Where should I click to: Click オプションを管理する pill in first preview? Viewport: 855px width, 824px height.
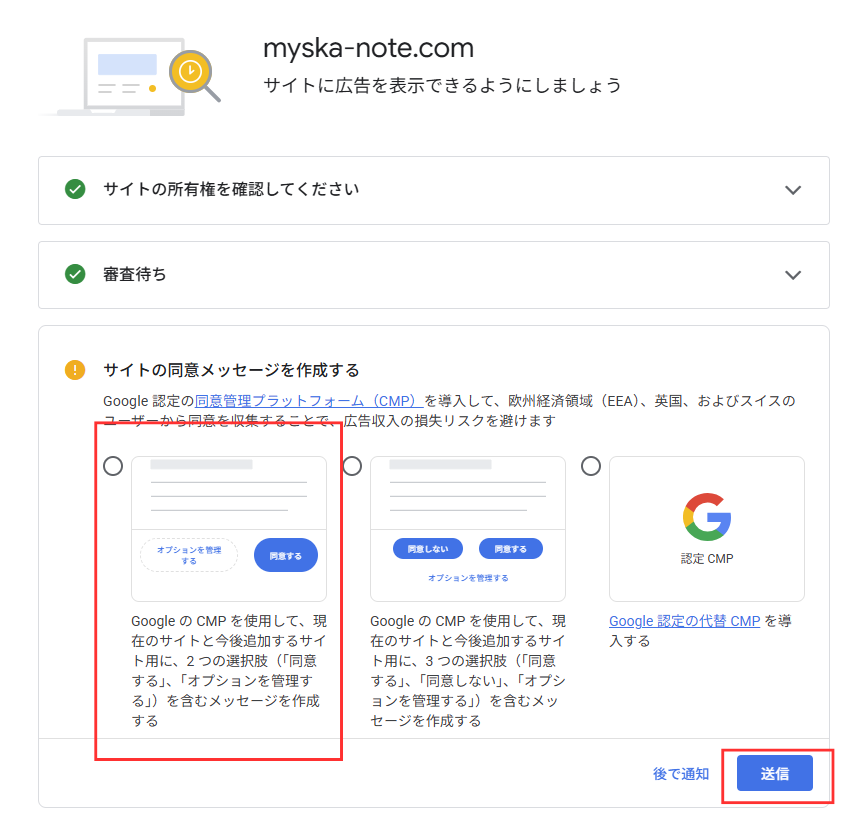pos(187,555)
